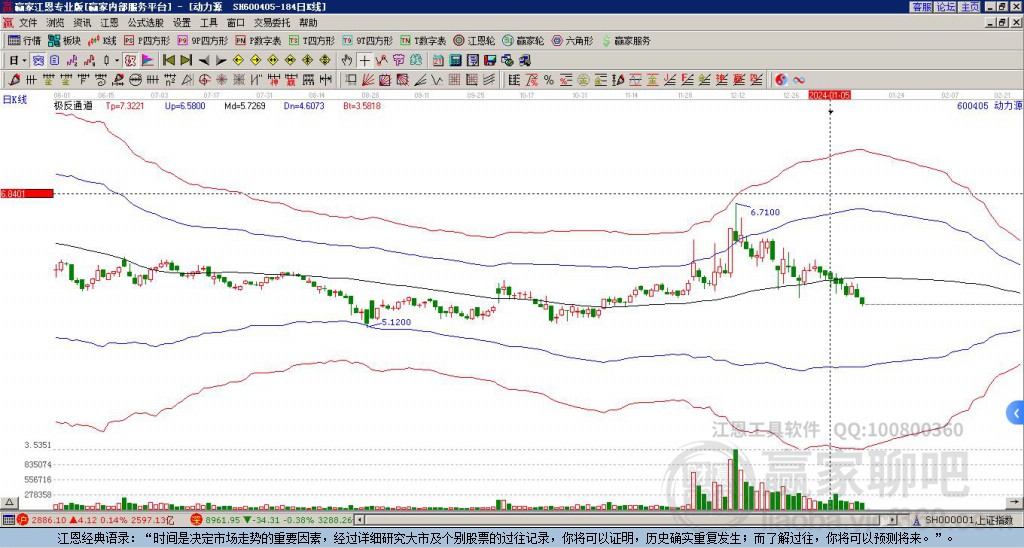Switch to K线 chart view
1024x548 pixels.
[102, 40]
